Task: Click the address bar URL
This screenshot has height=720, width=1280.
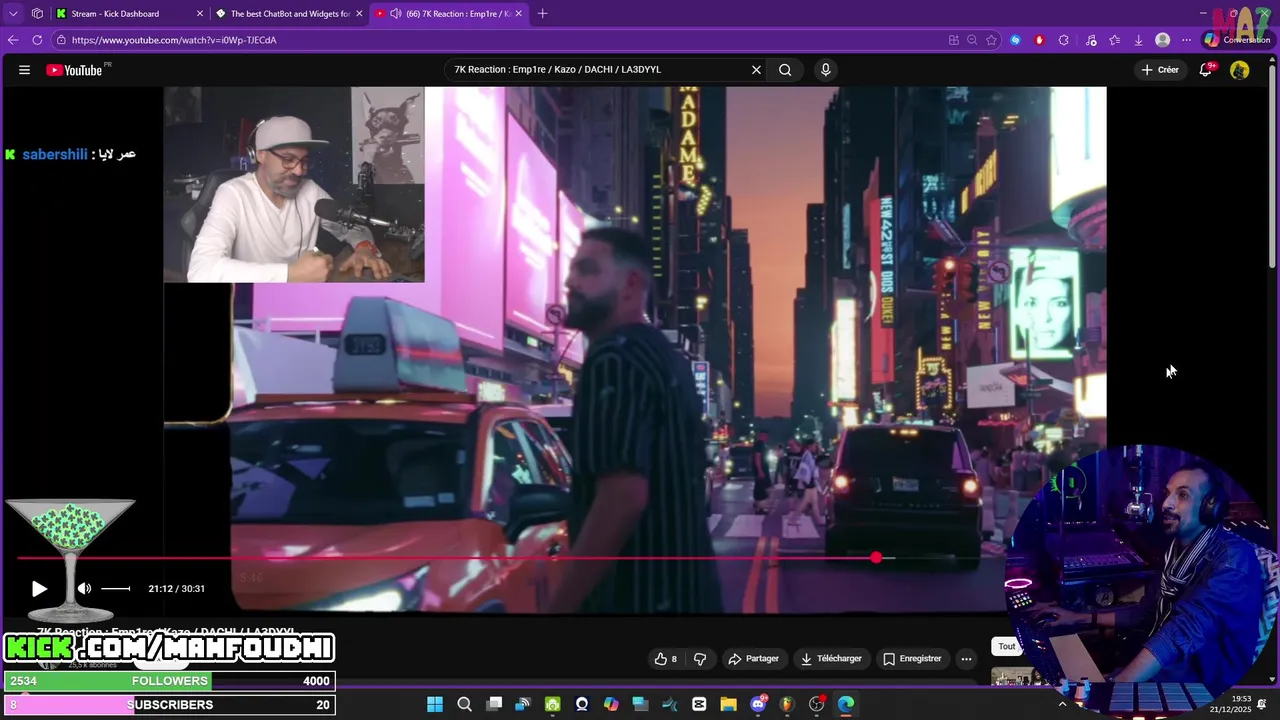Action: click(x=174, y=40)
